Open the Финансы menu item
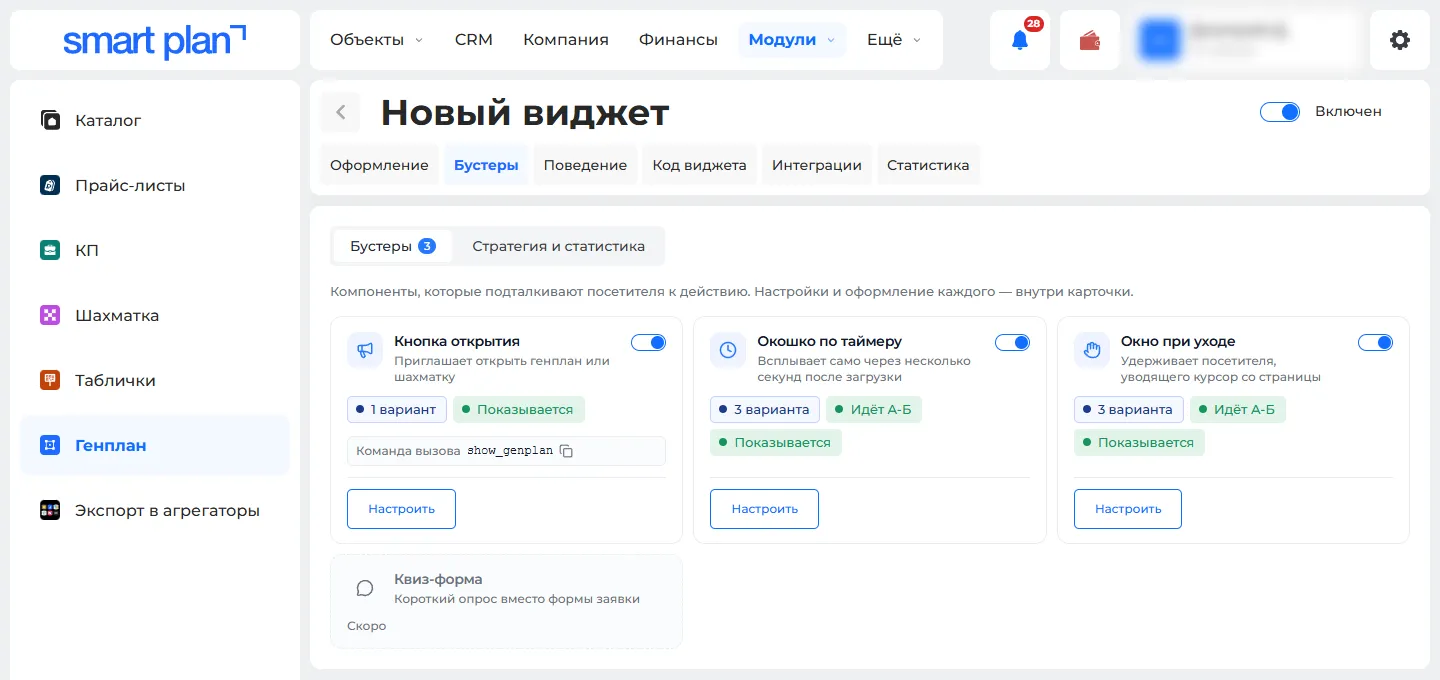This screenshot has height=680, width=1440. (678, 40)
